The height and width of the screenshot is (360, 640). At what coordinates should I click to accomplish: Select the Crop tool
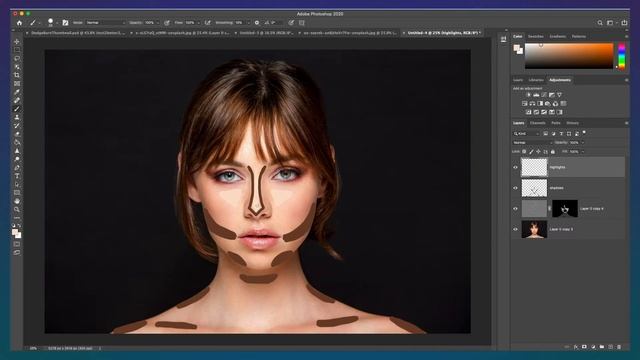click(17, 75)
